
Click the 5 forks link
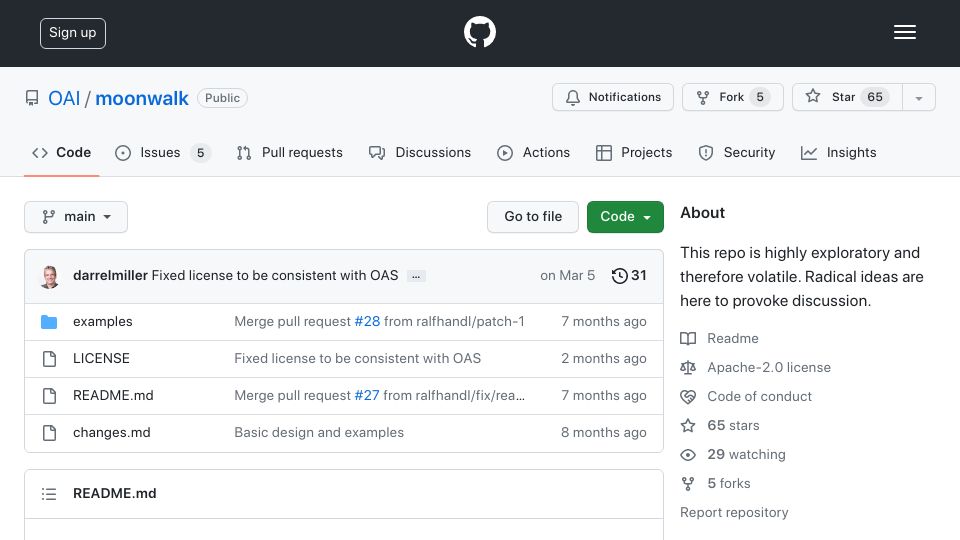(x=729, y=483)
